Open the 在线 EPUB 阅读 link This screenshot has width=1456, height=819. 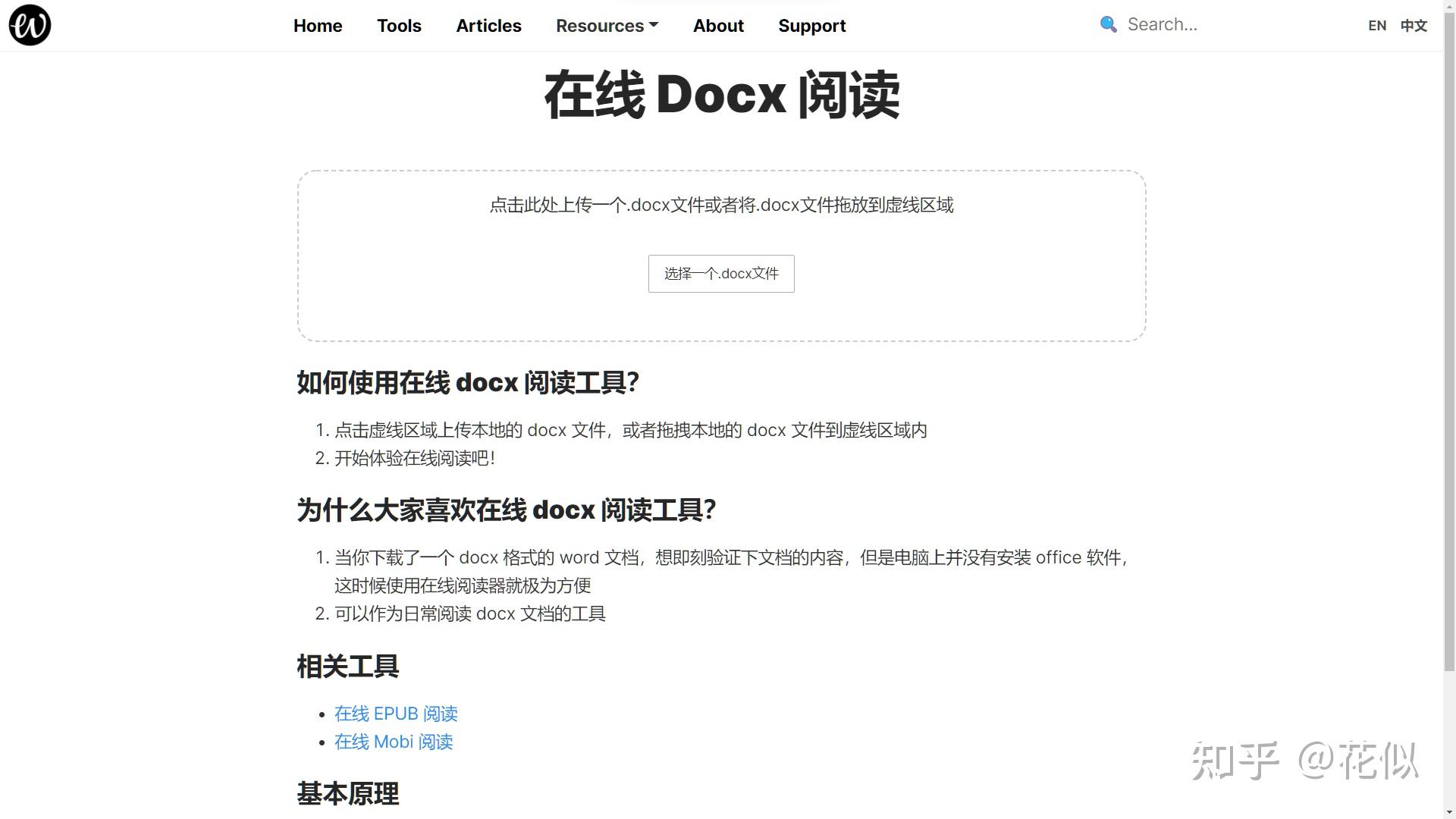tap(396, 714)
